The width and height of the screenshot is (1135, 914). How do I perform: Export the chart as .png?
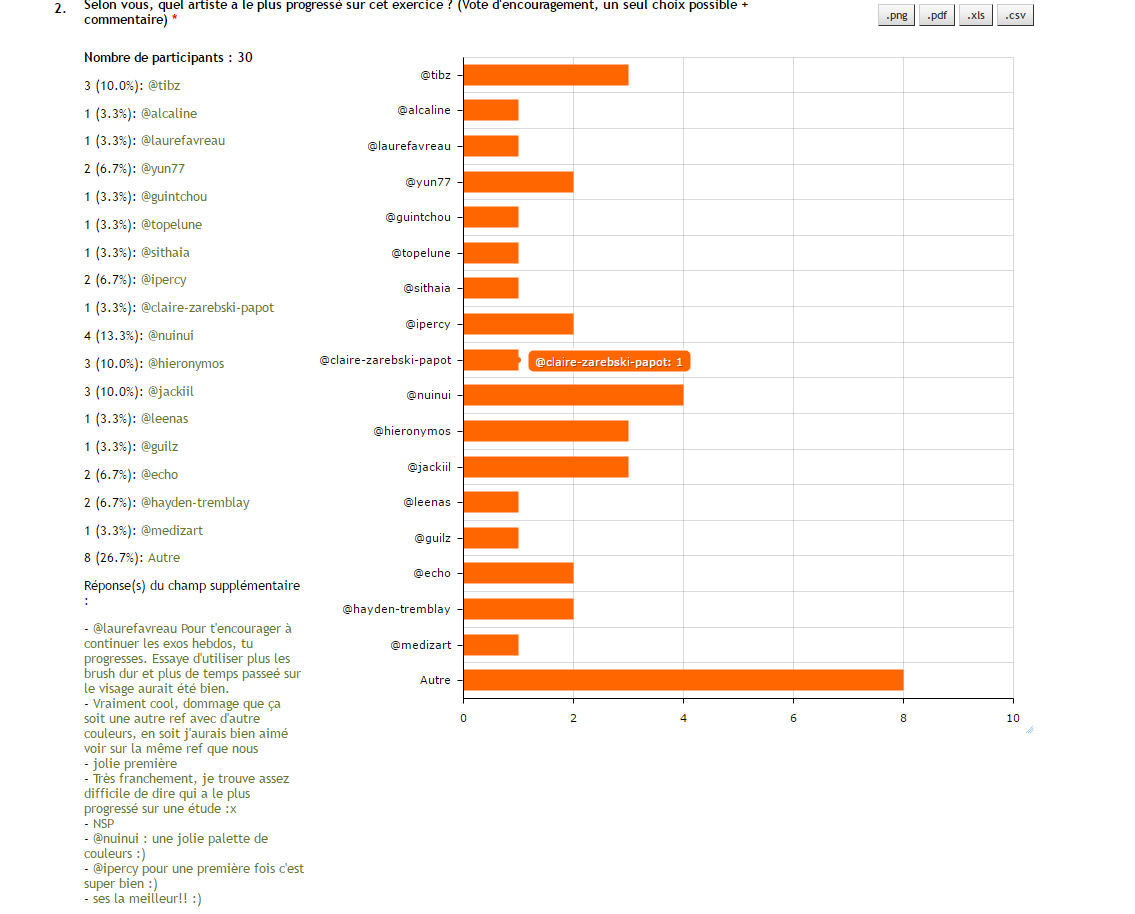896,15
